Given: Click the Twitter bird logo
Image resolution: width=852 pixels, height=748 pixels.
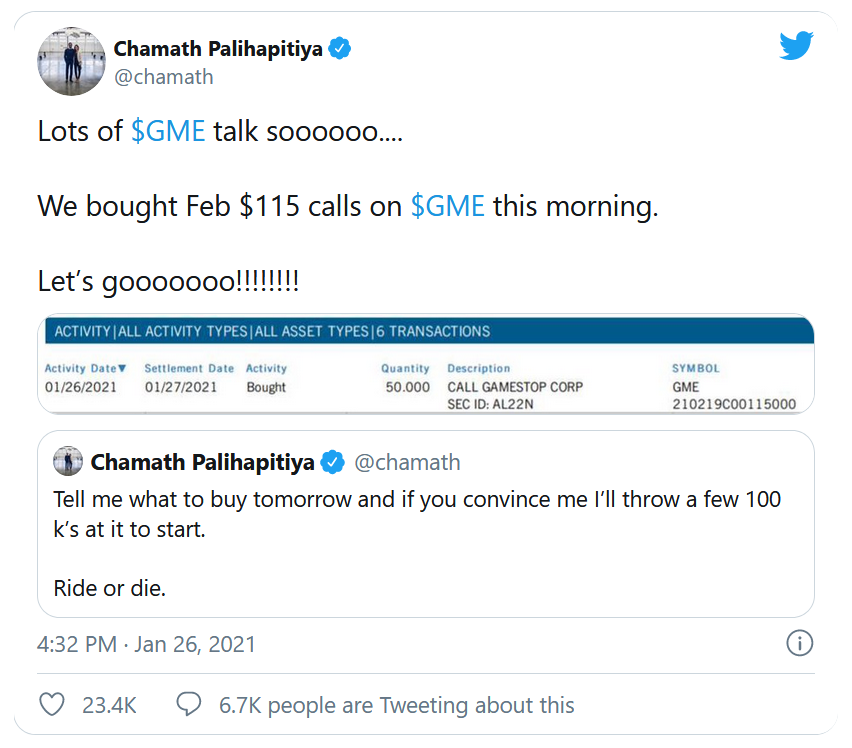Looking at the screenshot, I should tap(796, 45).
